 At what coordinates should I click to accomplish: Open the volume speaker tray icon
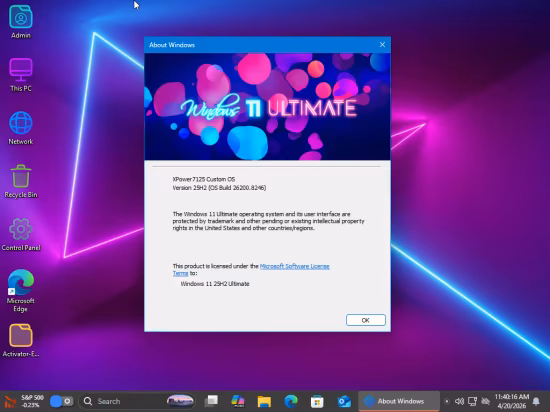(459, 401)
